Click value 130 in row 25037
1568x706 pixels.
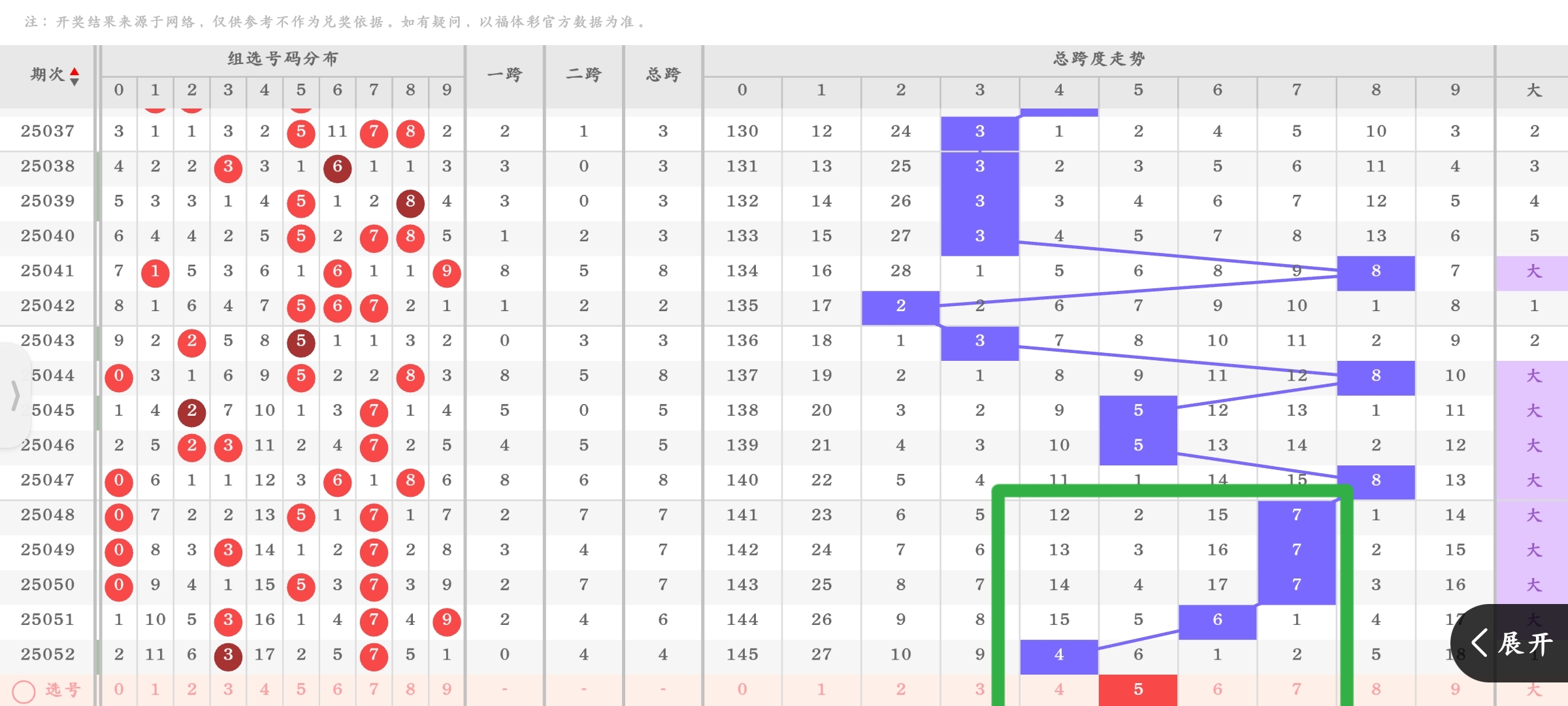742,131
